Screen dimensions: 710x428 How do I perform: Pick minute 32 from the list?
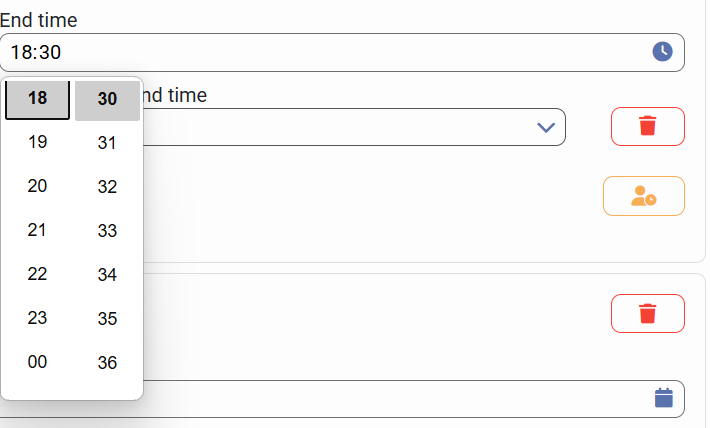pyautogui.click(x=107, y=187)
